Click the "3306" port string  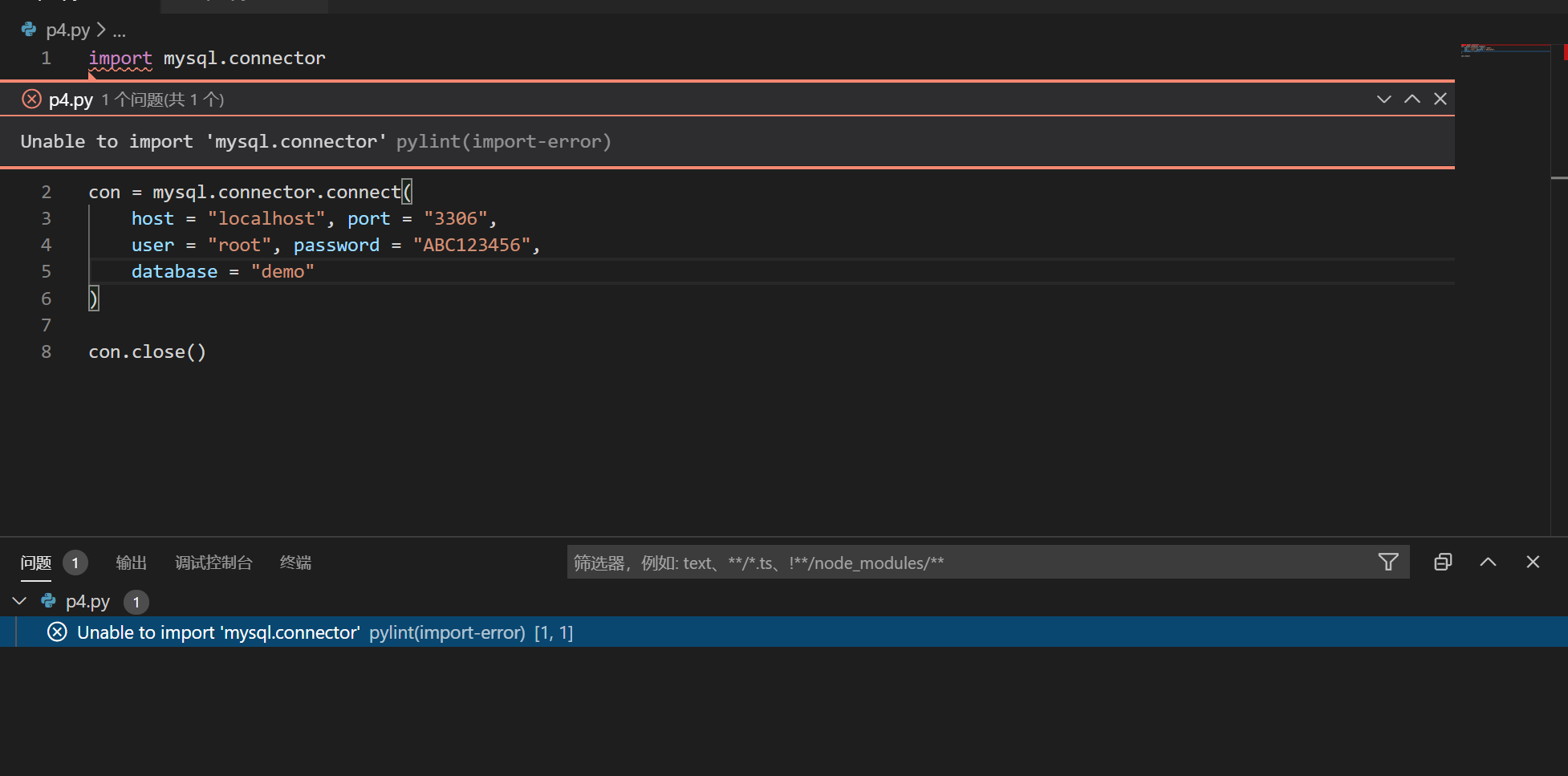click(456, 218)
